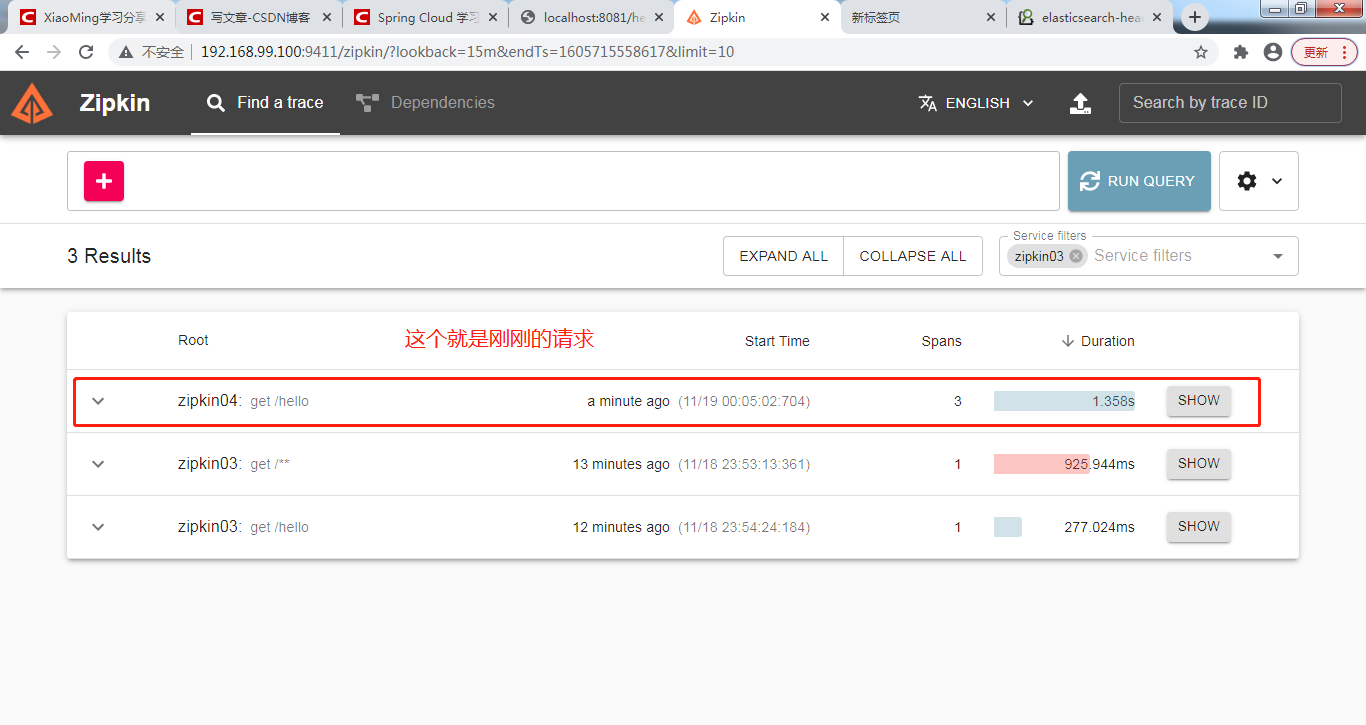Click the 1.358s duration bar

pos(1064,401)
